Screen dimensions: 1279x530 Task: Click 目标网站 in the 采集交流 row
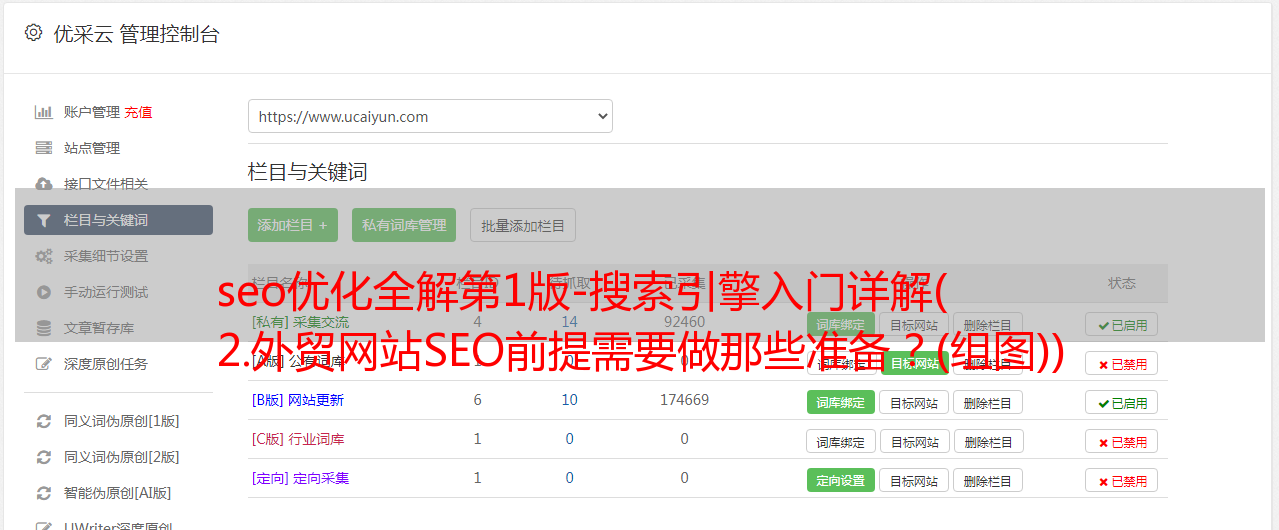click(914, 324)
